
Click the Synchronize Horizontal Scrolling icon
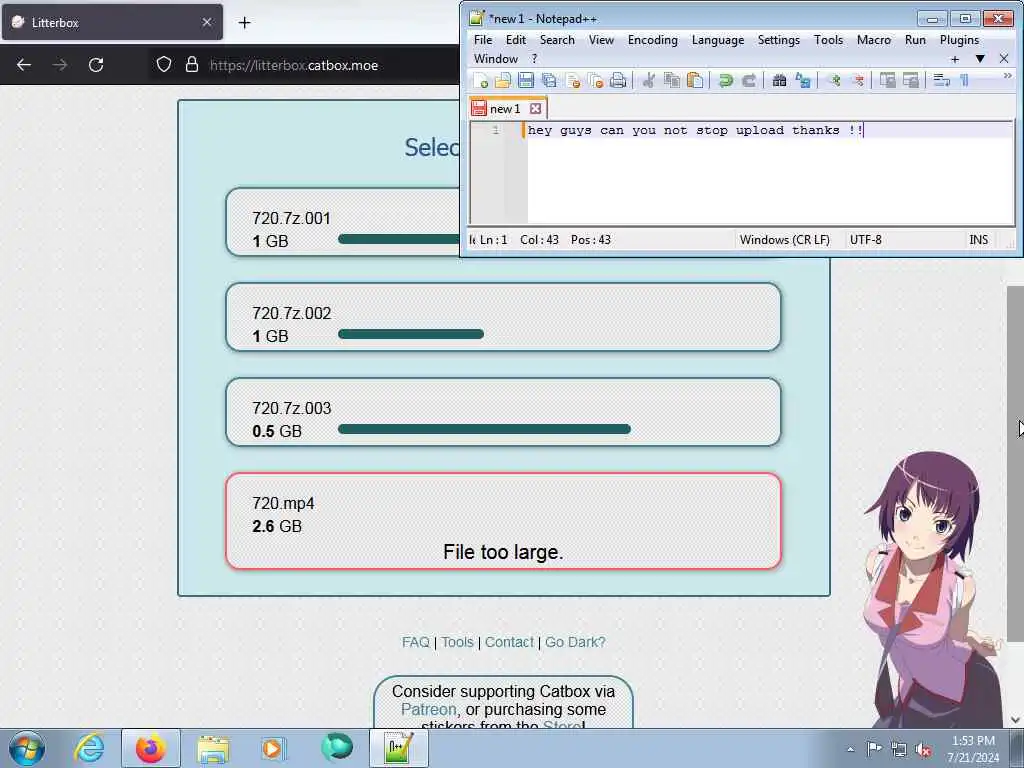pyautogui.click(x=910, y=80)
